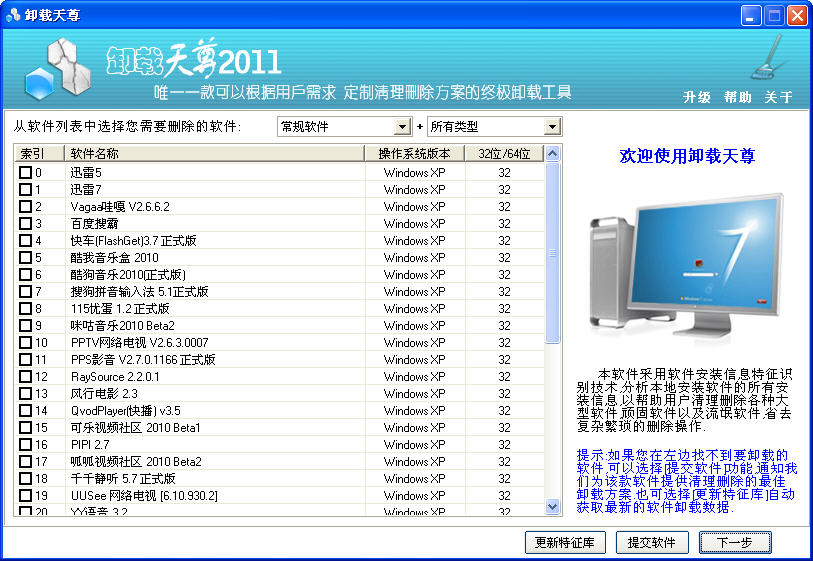813x561 pixels.
Task: Open the 所有类型 dropdown
Action: pyautogui.click(x=495, y=127)
